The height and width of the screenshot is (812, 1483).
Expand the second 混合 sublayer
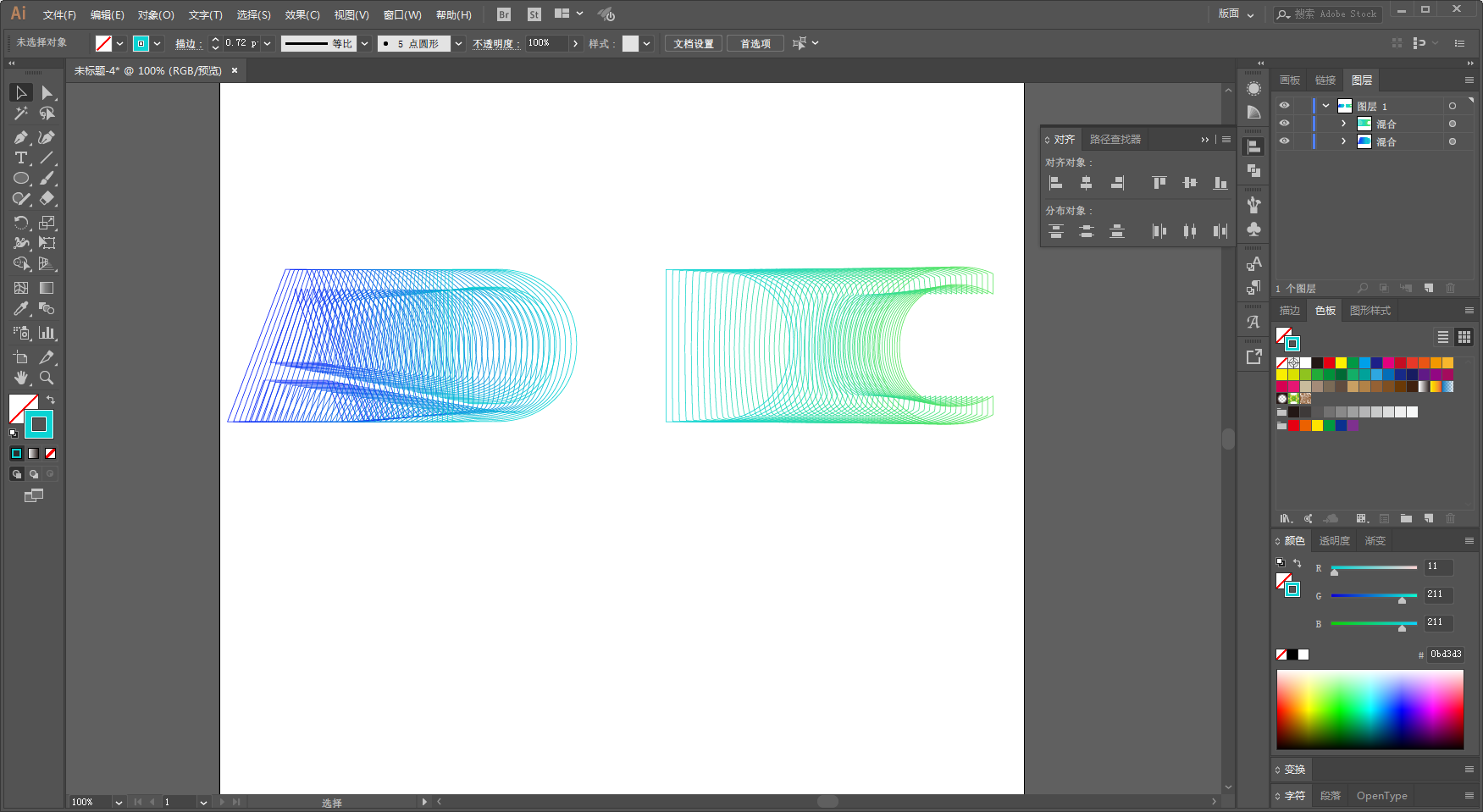(1343, 141)
